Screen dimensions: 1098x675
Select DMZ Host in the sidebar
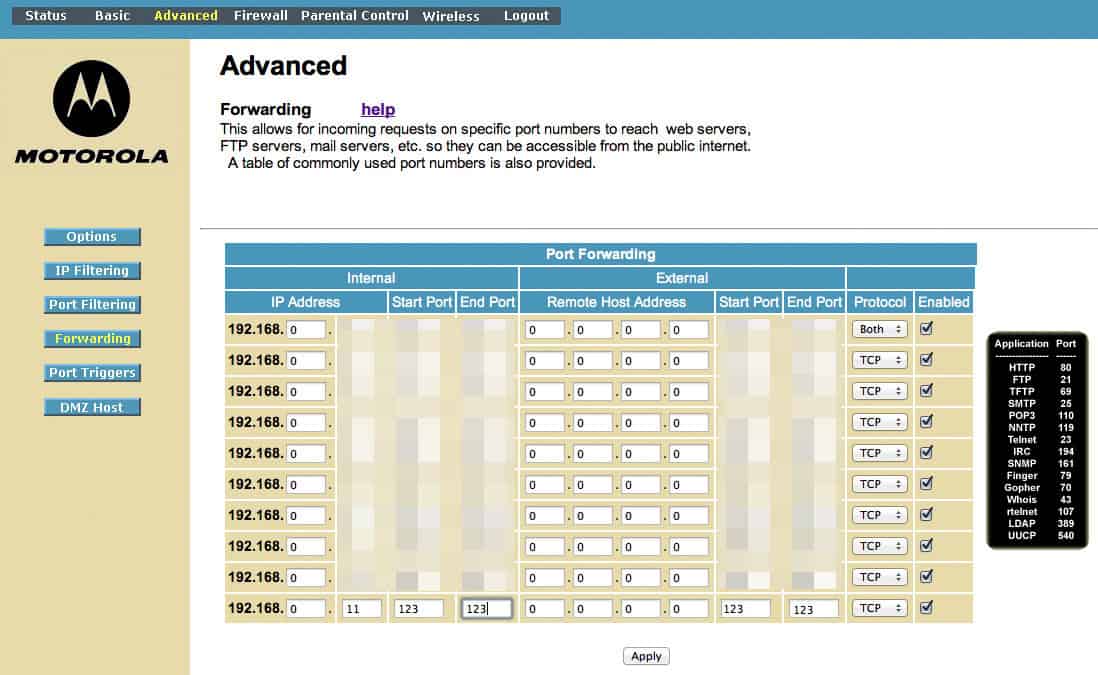tap(92, 407)
